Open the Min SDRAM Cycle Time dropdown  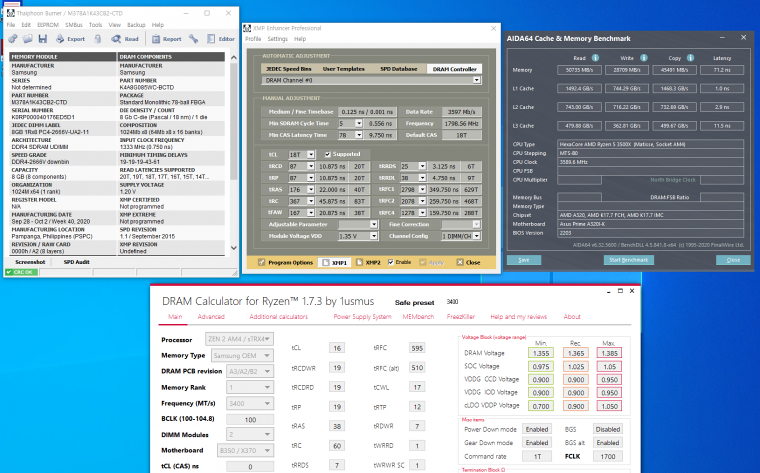tap(359, 124)
